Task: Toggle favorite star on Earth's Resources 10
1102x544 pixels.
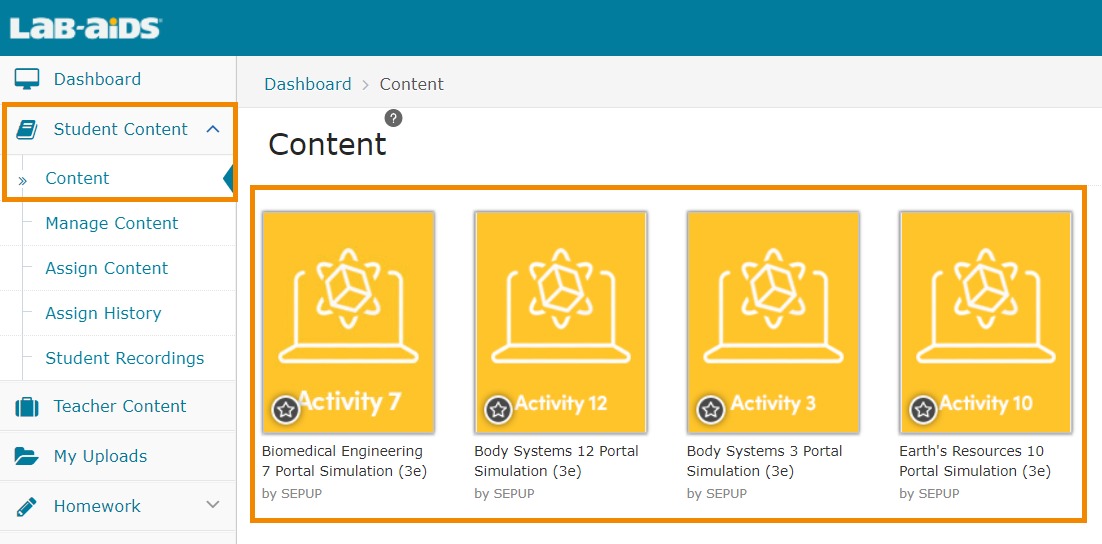Action: click(923, 409)
